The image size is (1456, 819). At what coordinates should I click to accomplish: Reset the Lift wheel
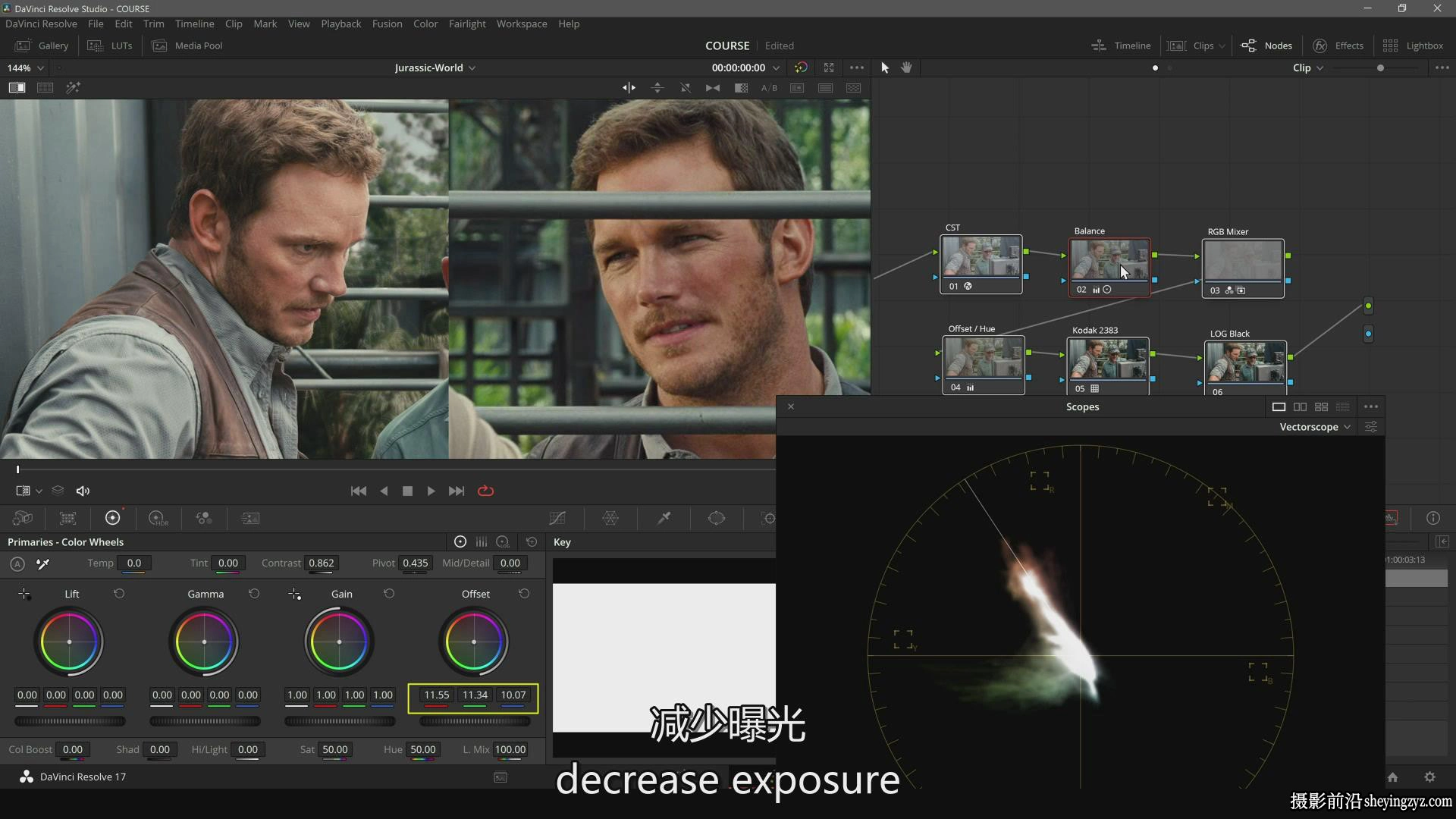[x=119, y=594]
